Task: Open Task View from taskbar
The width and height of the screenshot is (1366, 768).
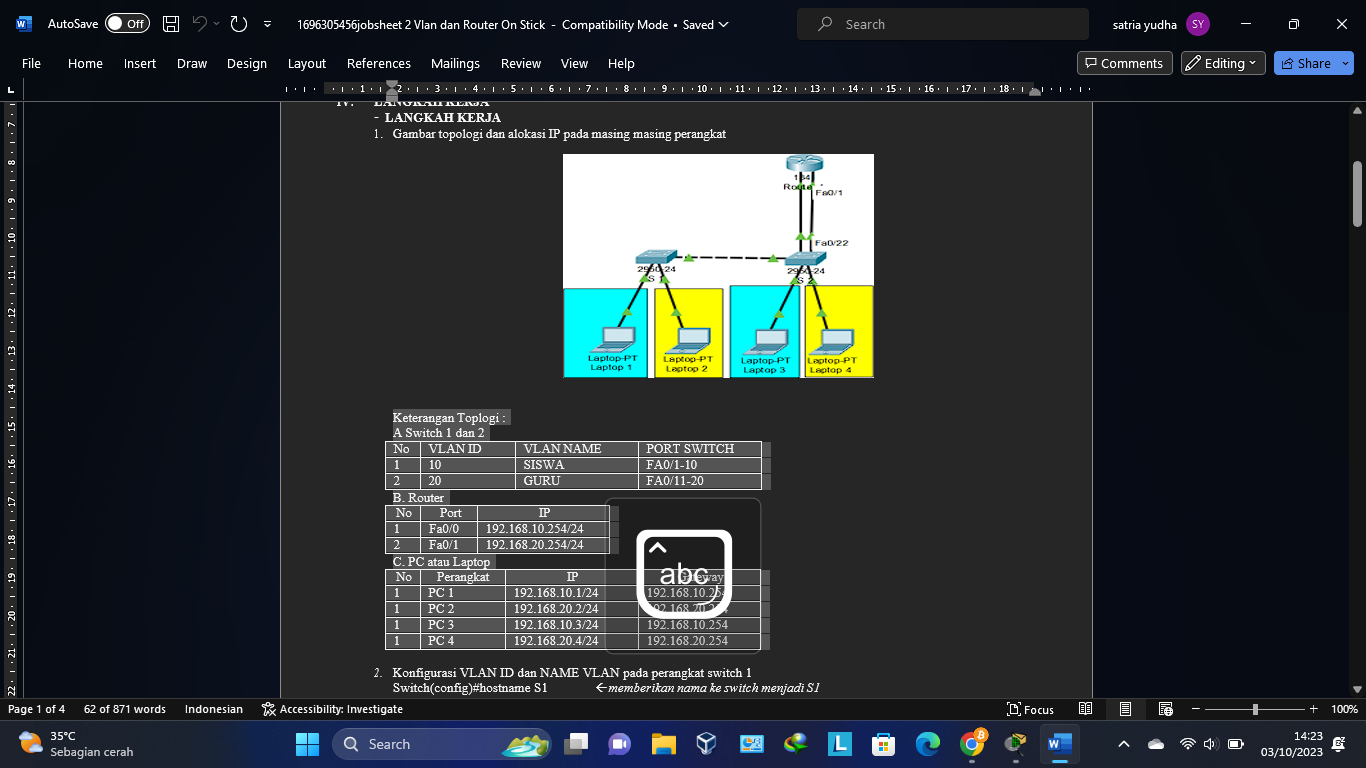Action: point(575,744)
